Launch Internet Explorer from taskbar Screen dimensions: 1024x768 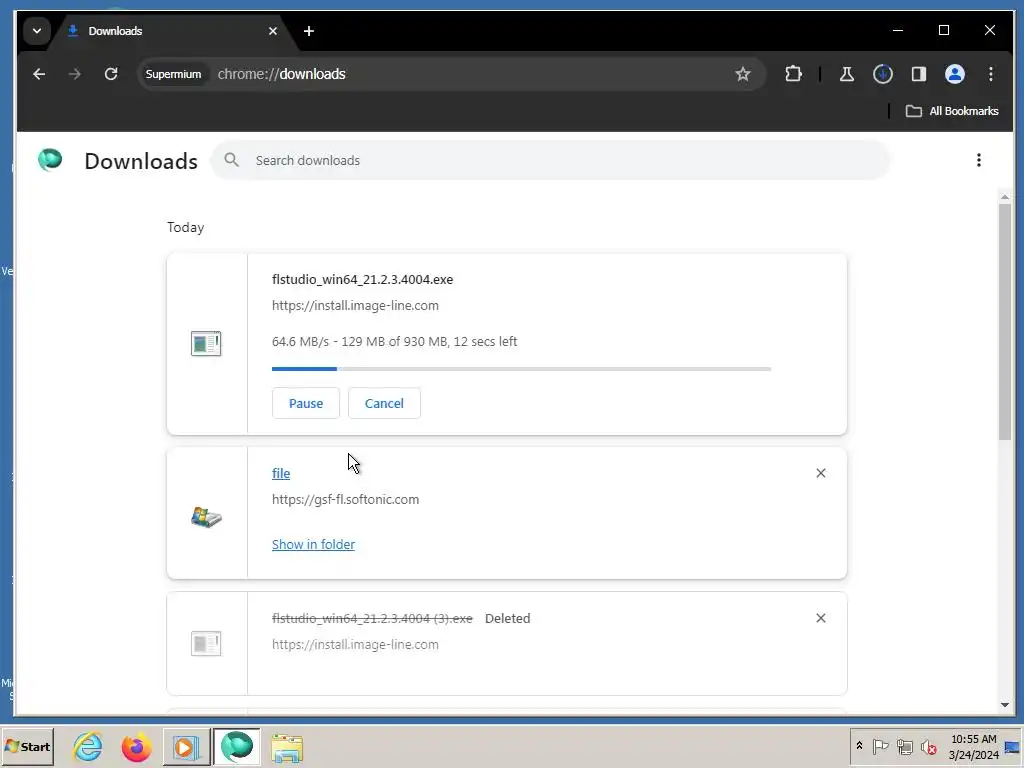tap(88, 747)
